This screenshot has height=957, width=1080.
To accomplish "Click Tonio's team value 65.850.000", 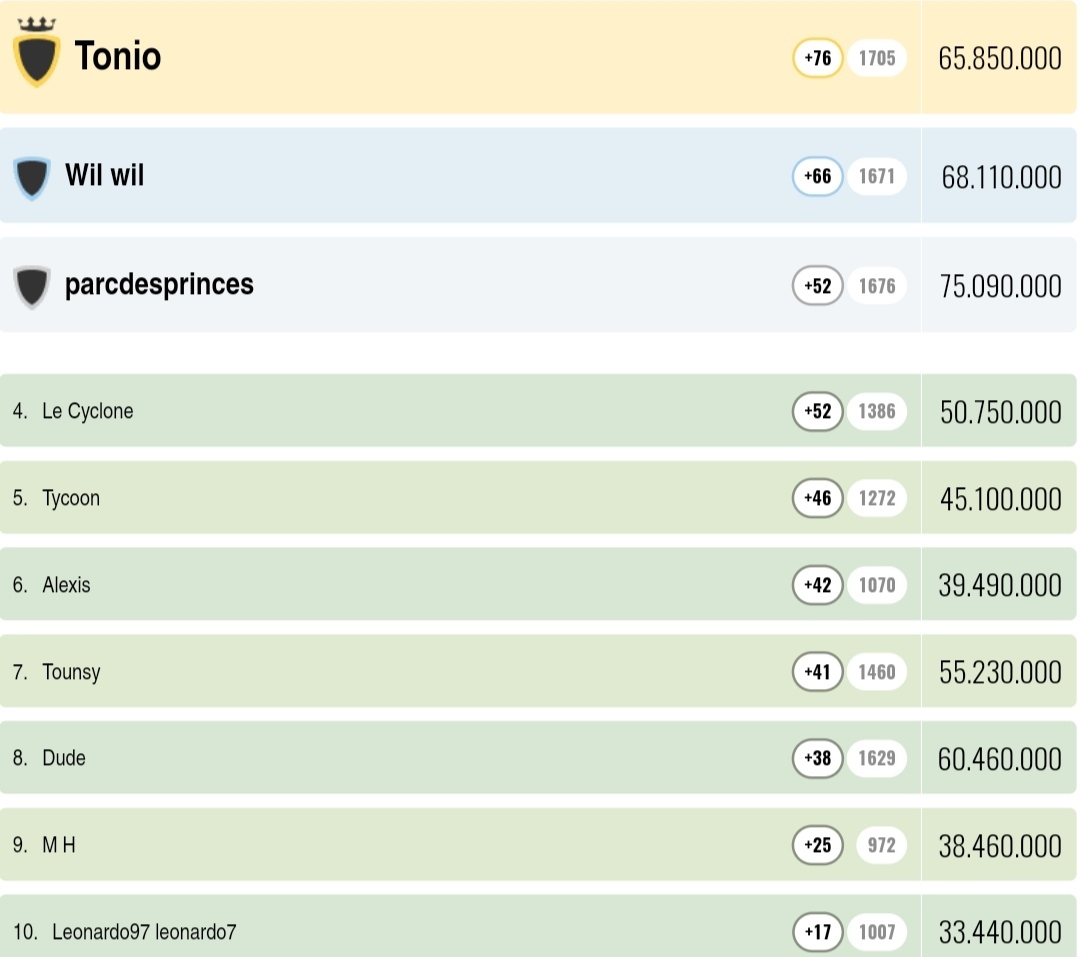I will point(1000,58).
